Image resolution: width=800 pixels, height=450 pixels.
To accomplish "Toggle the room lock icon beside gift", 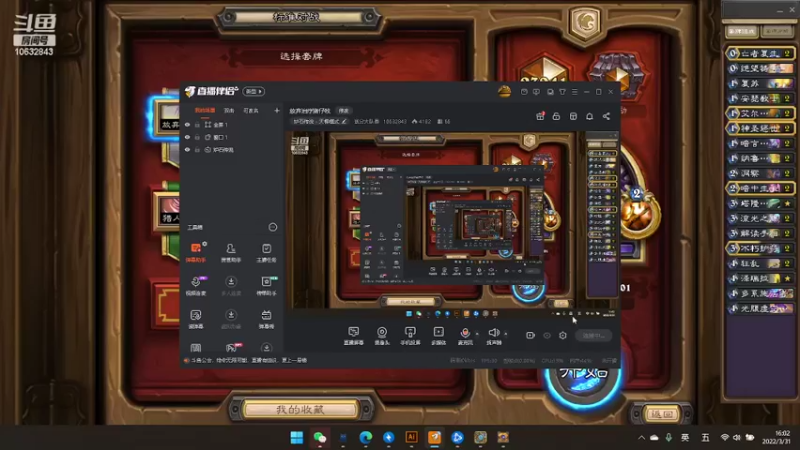I will [x=556, y=116].
